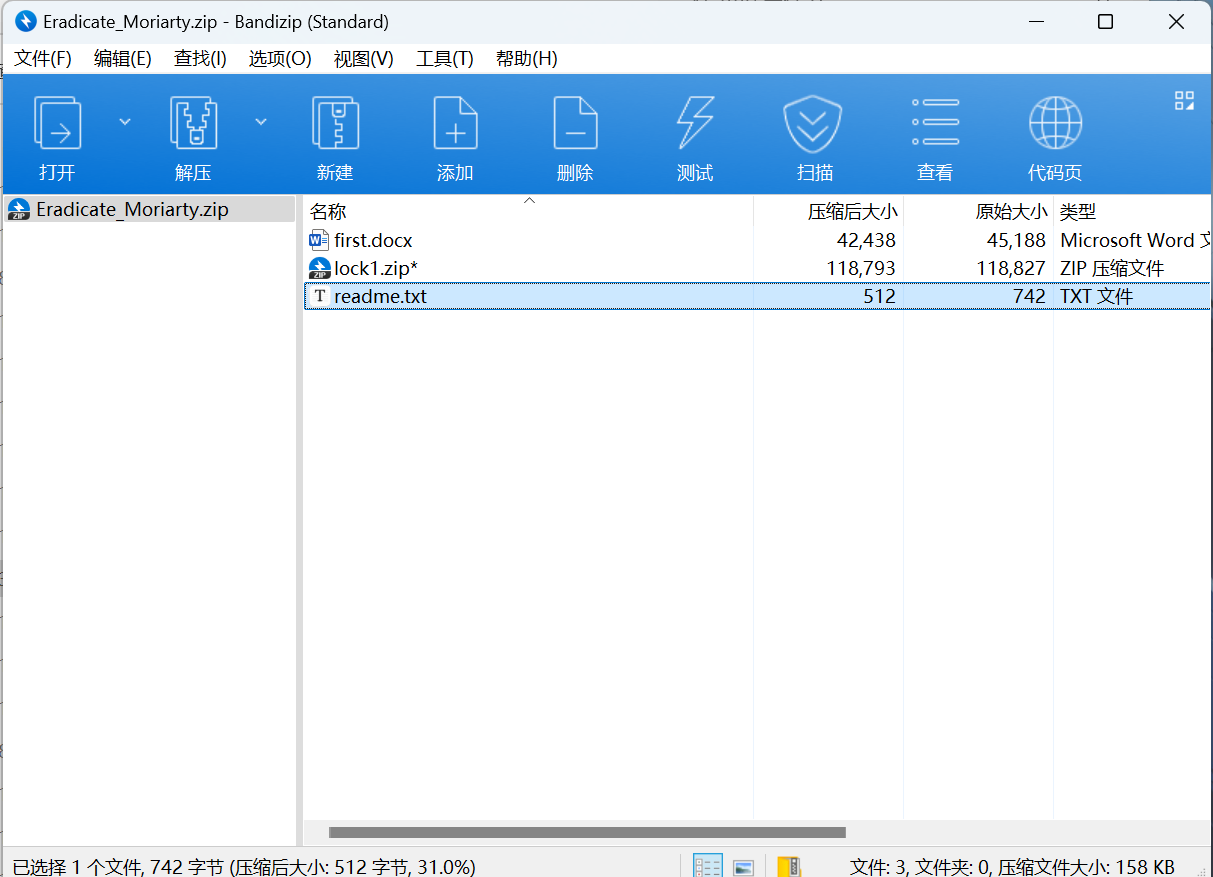This screenshot has width=1213, height=877.
Task: Open the 工具(T) menu
Action: click(445, 58)
